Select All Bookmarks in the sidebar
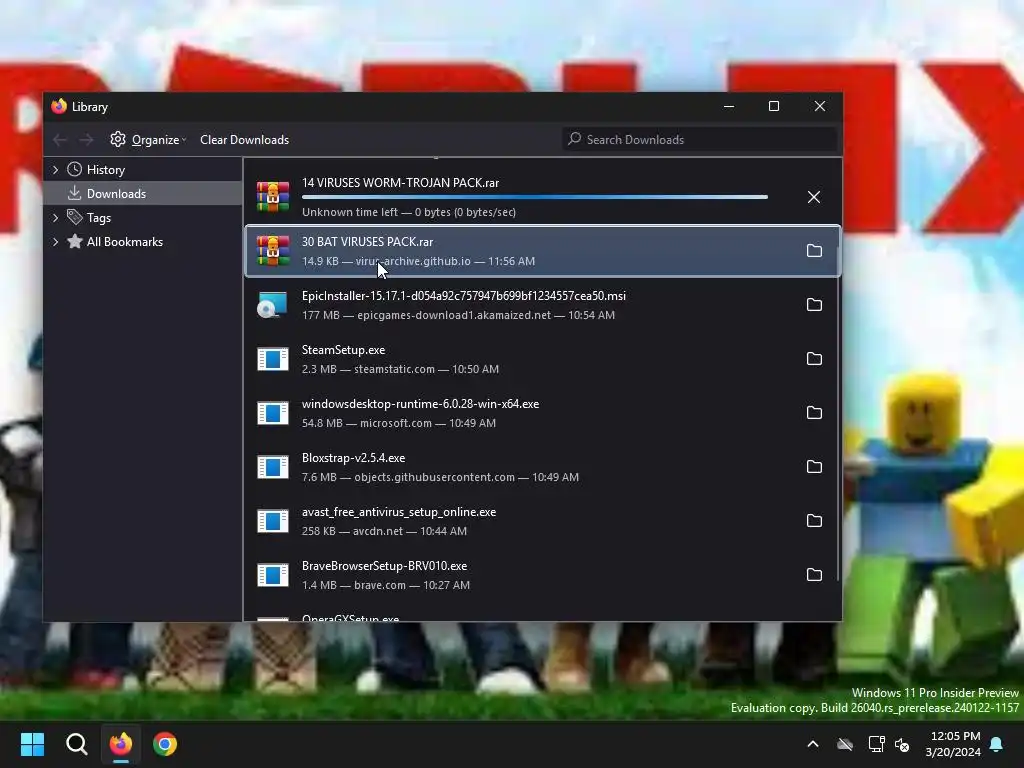Image resolution: width=1024 pixels, height=768 pixels. (x=125, y=242)
